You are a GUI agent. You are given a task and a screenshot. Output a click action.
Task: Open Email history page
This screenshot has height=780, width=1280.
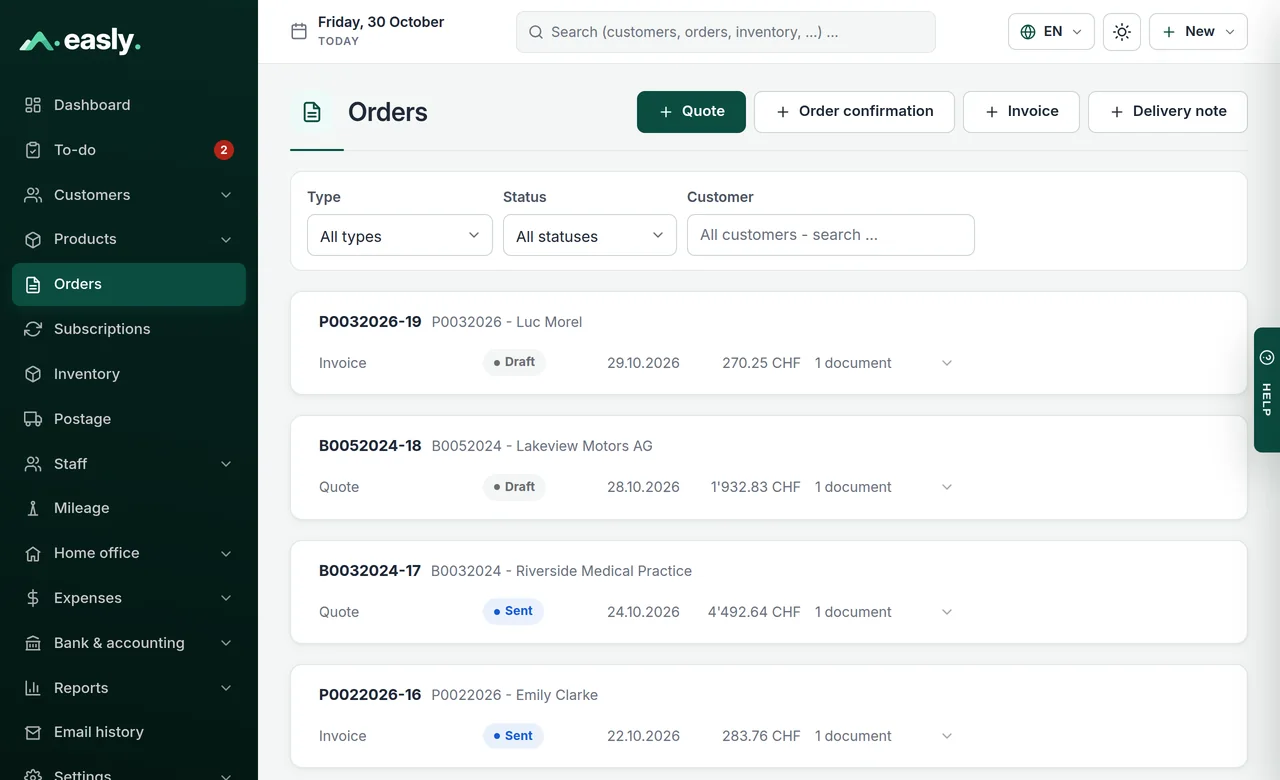point(129,732)
